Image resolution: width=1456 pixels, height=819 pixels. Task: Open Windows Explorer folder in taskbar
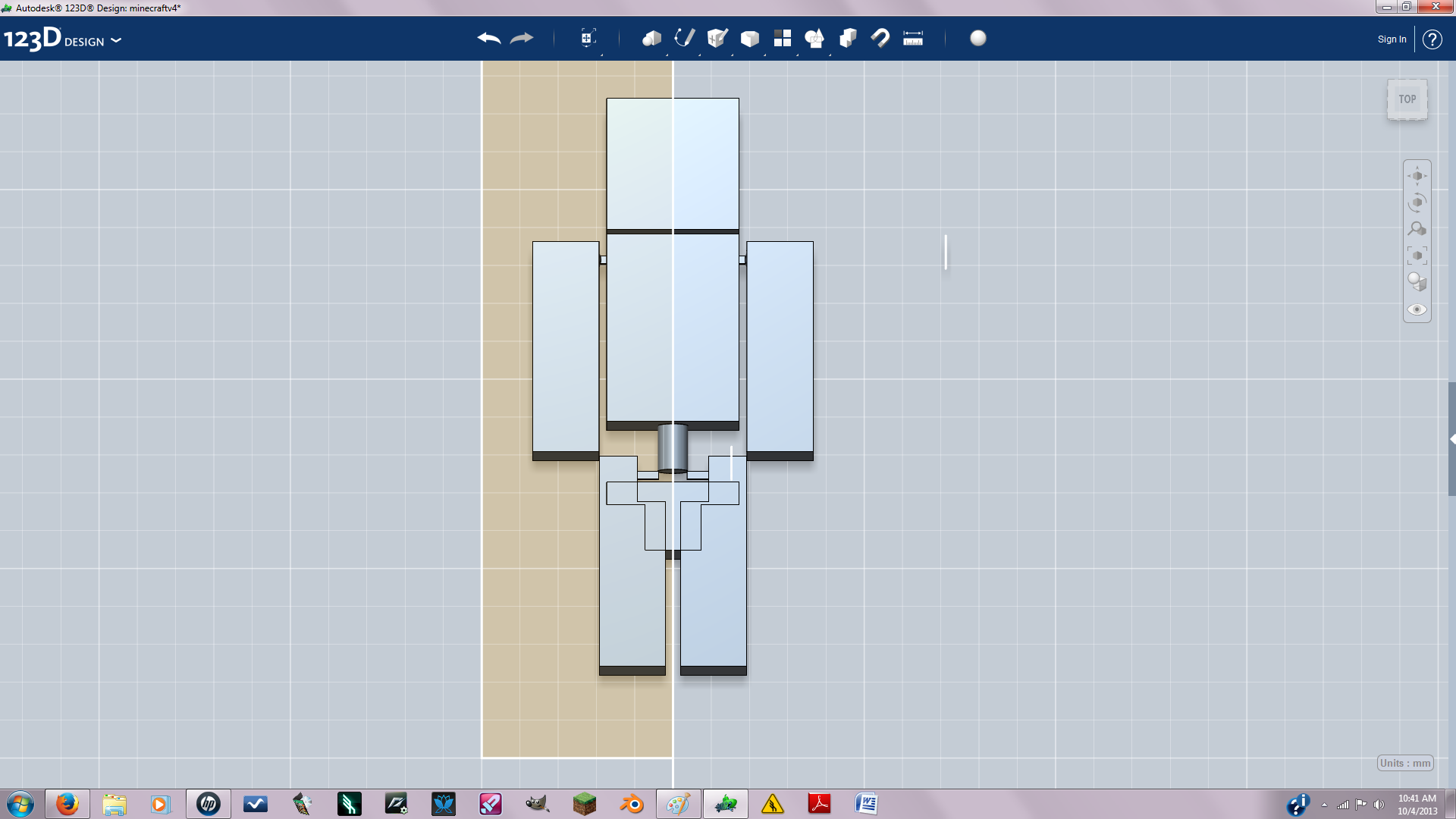coord(115,804)
